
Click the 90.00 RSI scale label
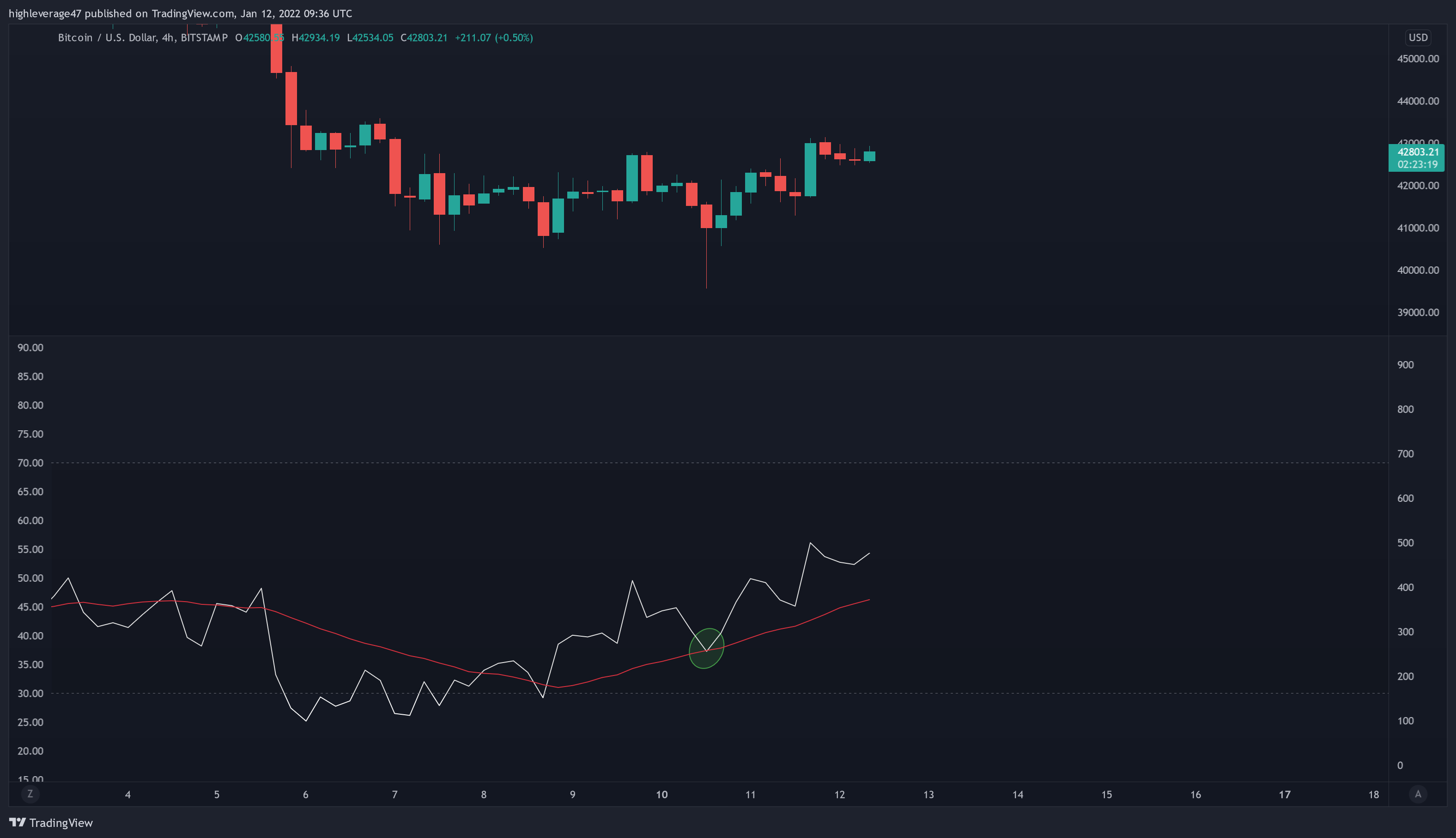point(30,348)
